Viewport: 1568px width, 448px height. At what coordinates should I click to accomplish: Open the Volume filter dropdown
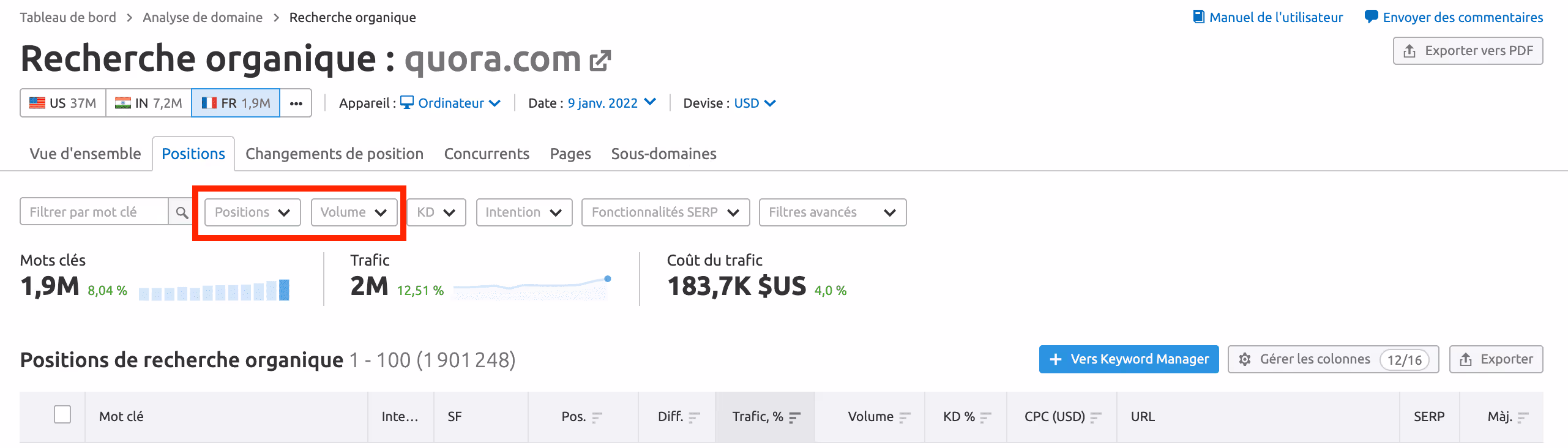tap(354, 212)
